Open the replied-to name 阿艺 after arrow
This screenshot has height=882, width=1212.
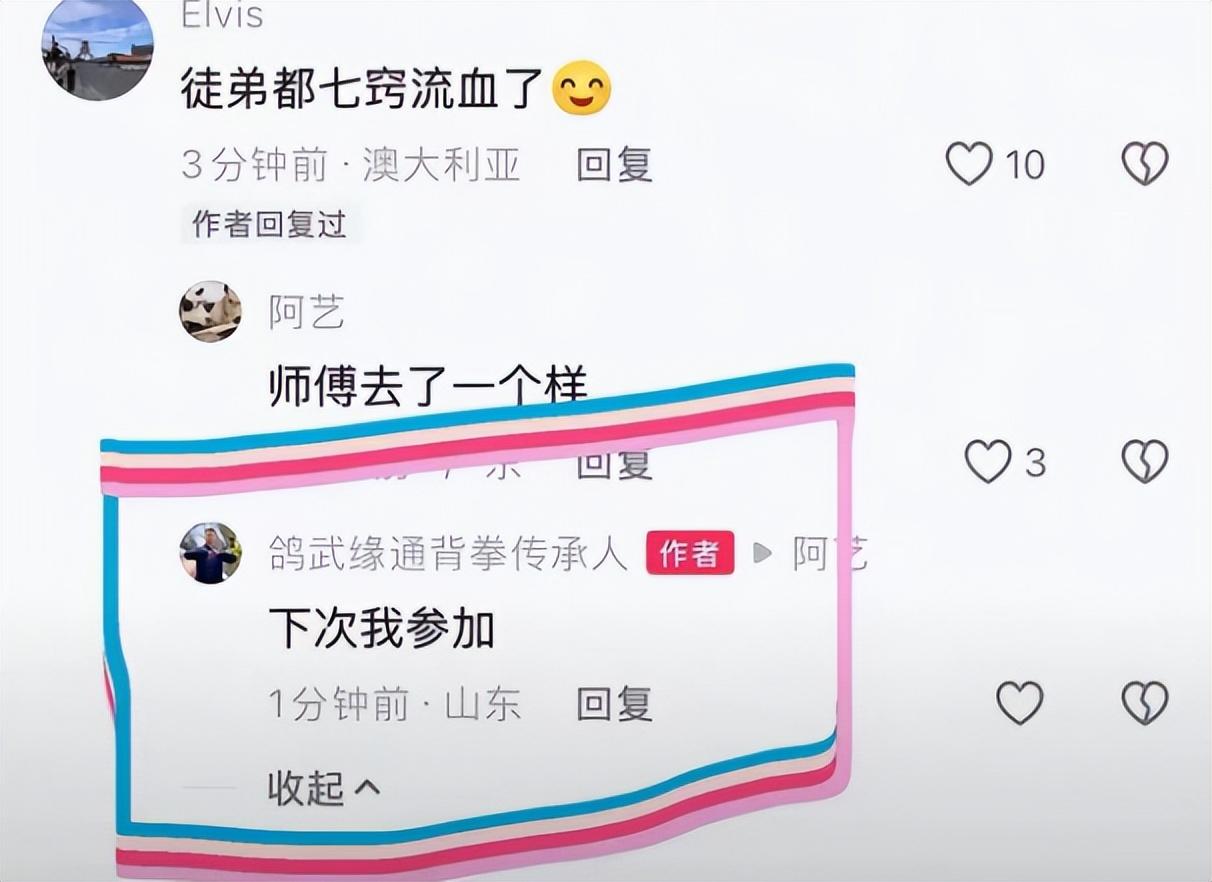coord(830,553)
